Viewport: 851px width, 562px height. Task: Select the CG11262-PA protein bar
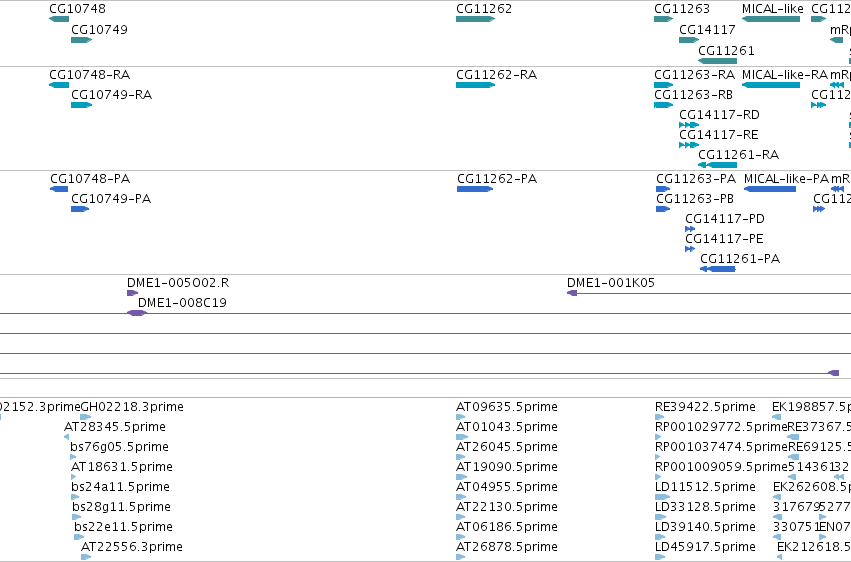pyautogui.click(x=475, y=189)
